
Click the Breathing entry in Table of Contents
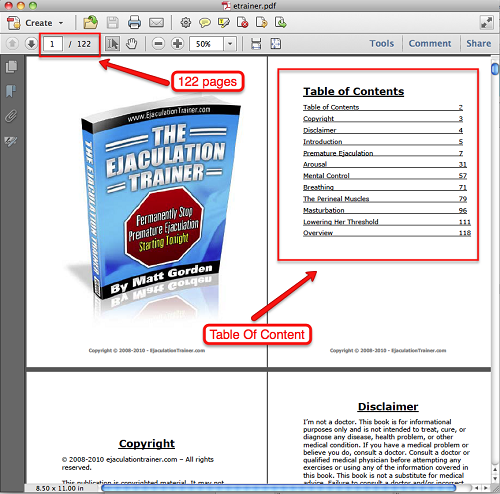(385, 187)
